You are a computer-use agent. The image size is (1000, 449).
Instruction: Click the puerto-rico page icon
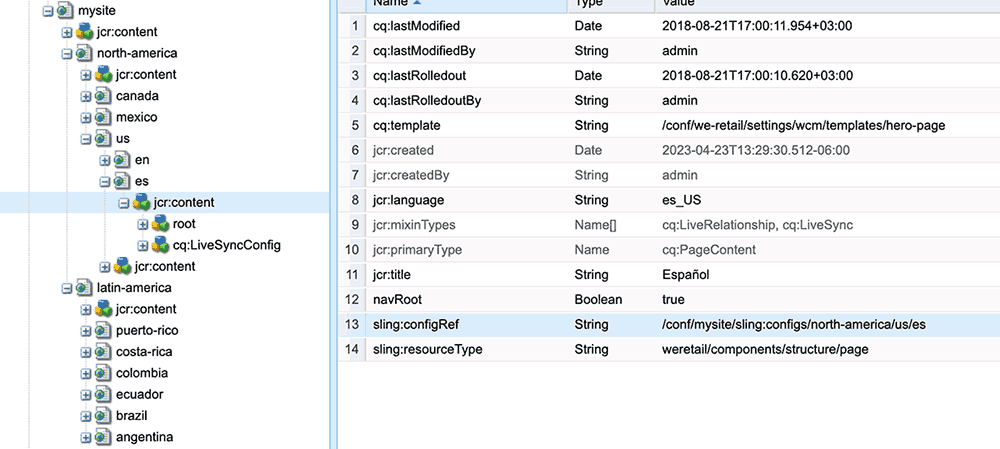103,331
